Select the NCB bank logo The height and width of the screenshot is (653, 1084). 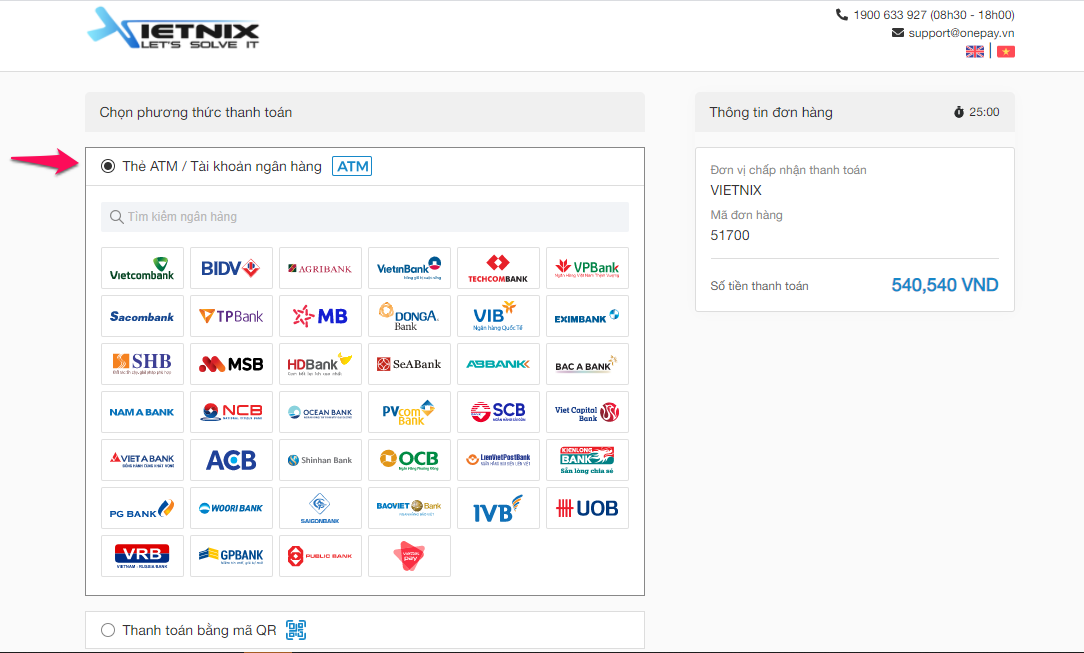[x=232, y=413]
